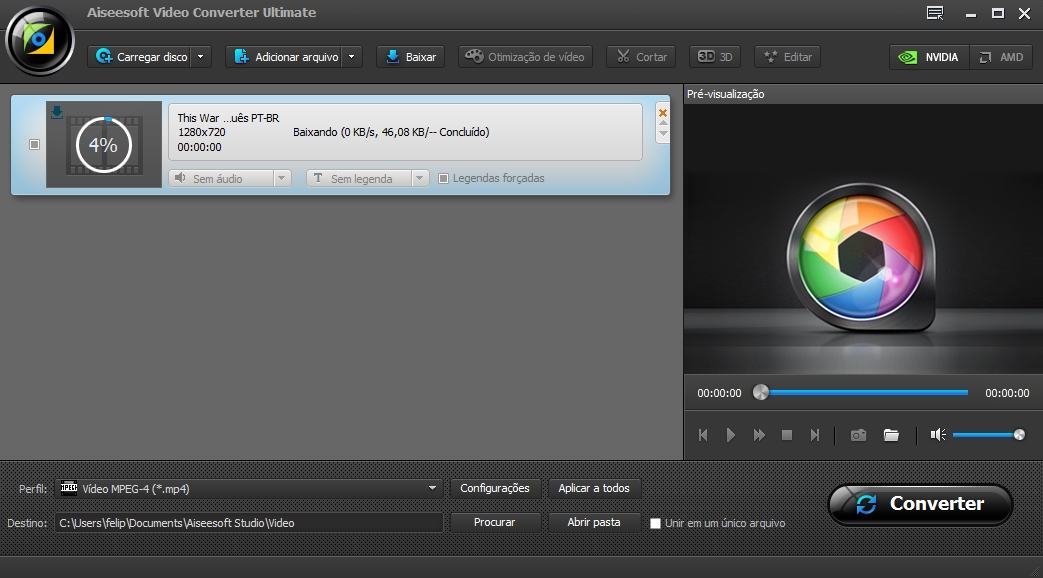
Task: Open the snapshot folder icon
Action: 891,435
